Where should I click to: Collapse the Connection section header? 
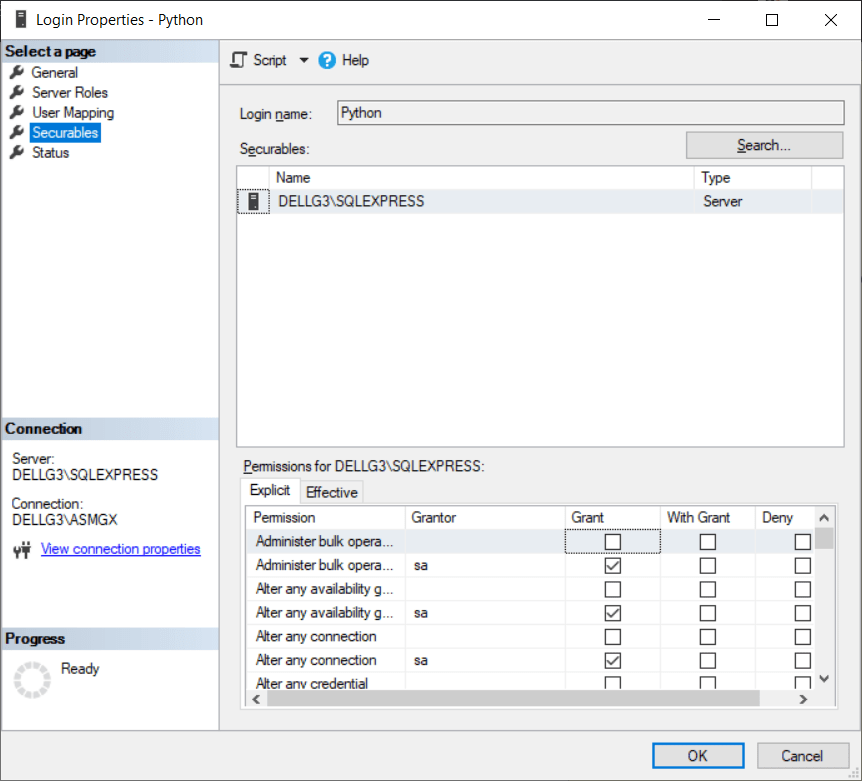coord(110,428)
